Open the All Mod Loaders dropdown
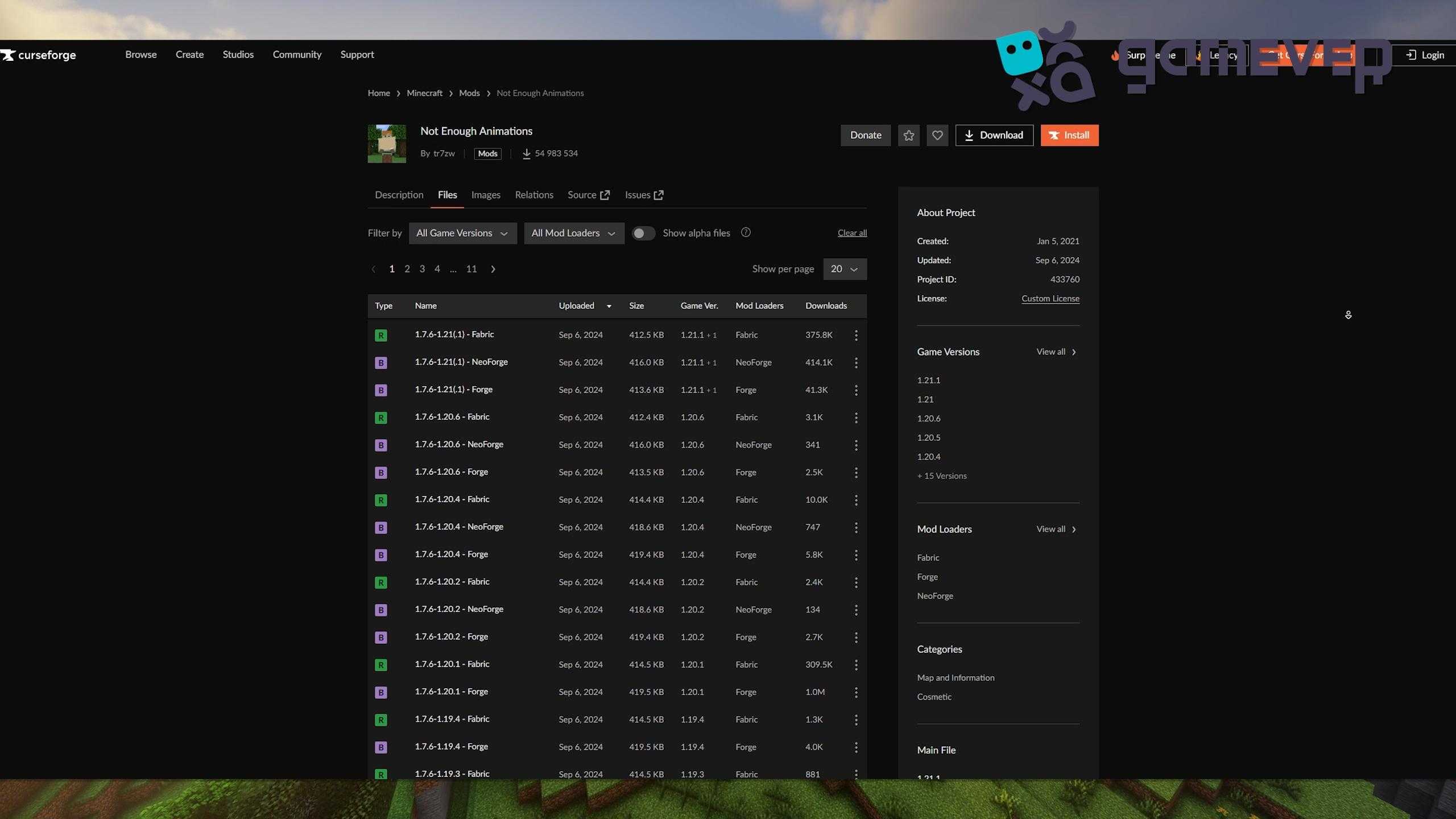The height and width of the screenshot is (819, 1456). coord(573,233)
